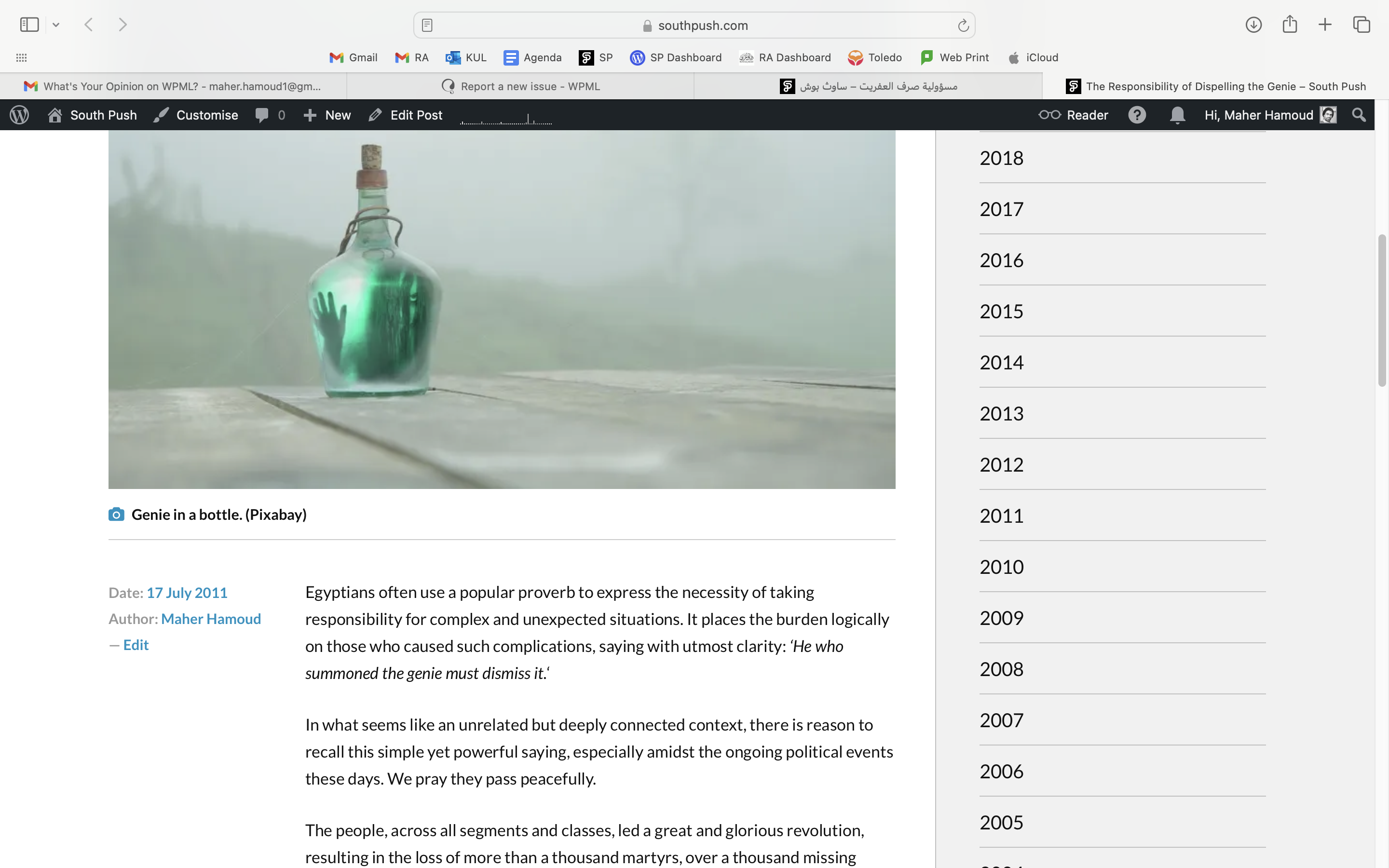The width and height of the screenshot is (1389, 868).
Task: Open the favorites grid icon
Action: (x=21, y=57)
